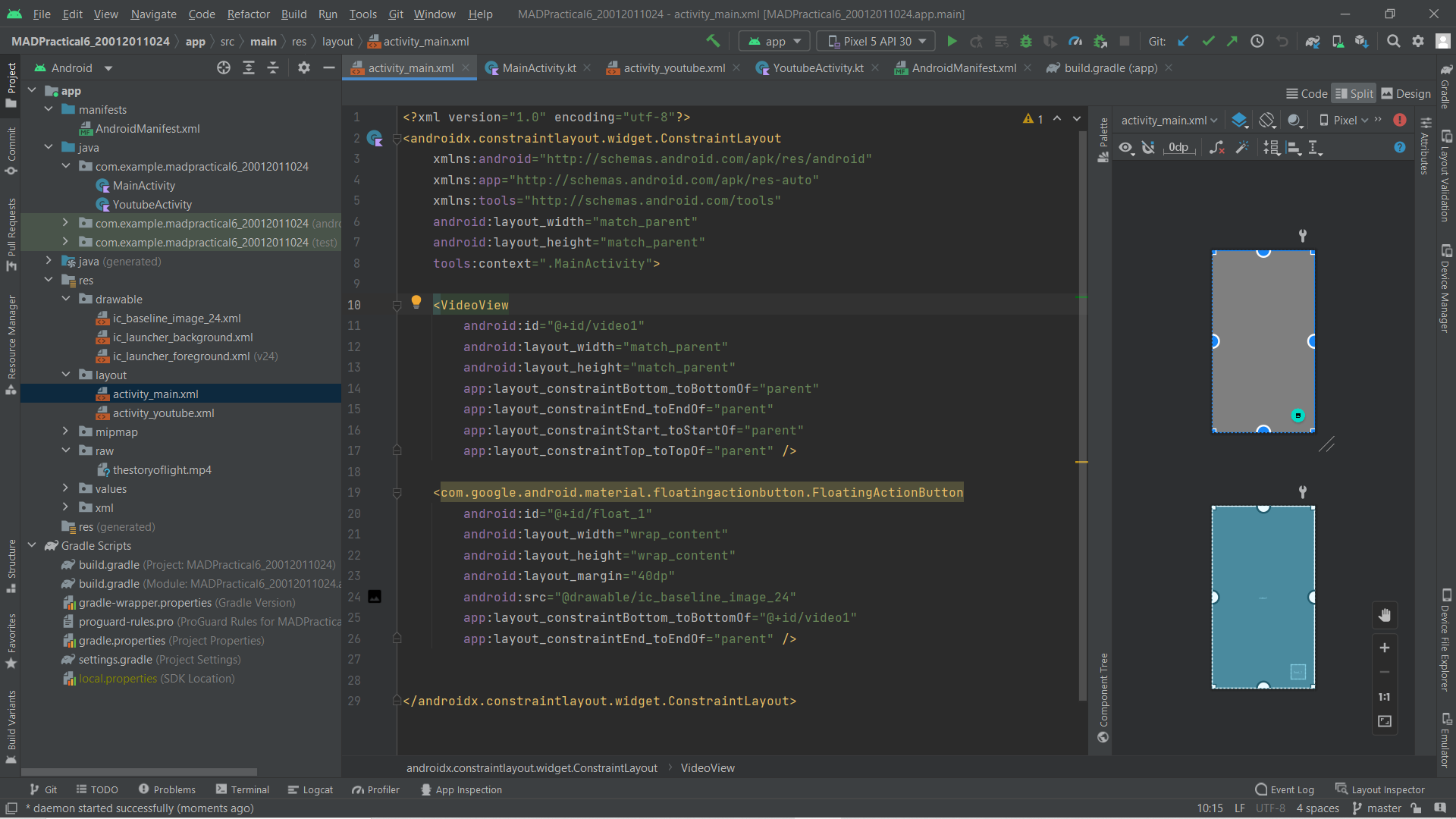The height and width of the screenshot is (819, 1456).
Task: Toggle autoconnect to parent magnet icon
Action: (1149, 148)
